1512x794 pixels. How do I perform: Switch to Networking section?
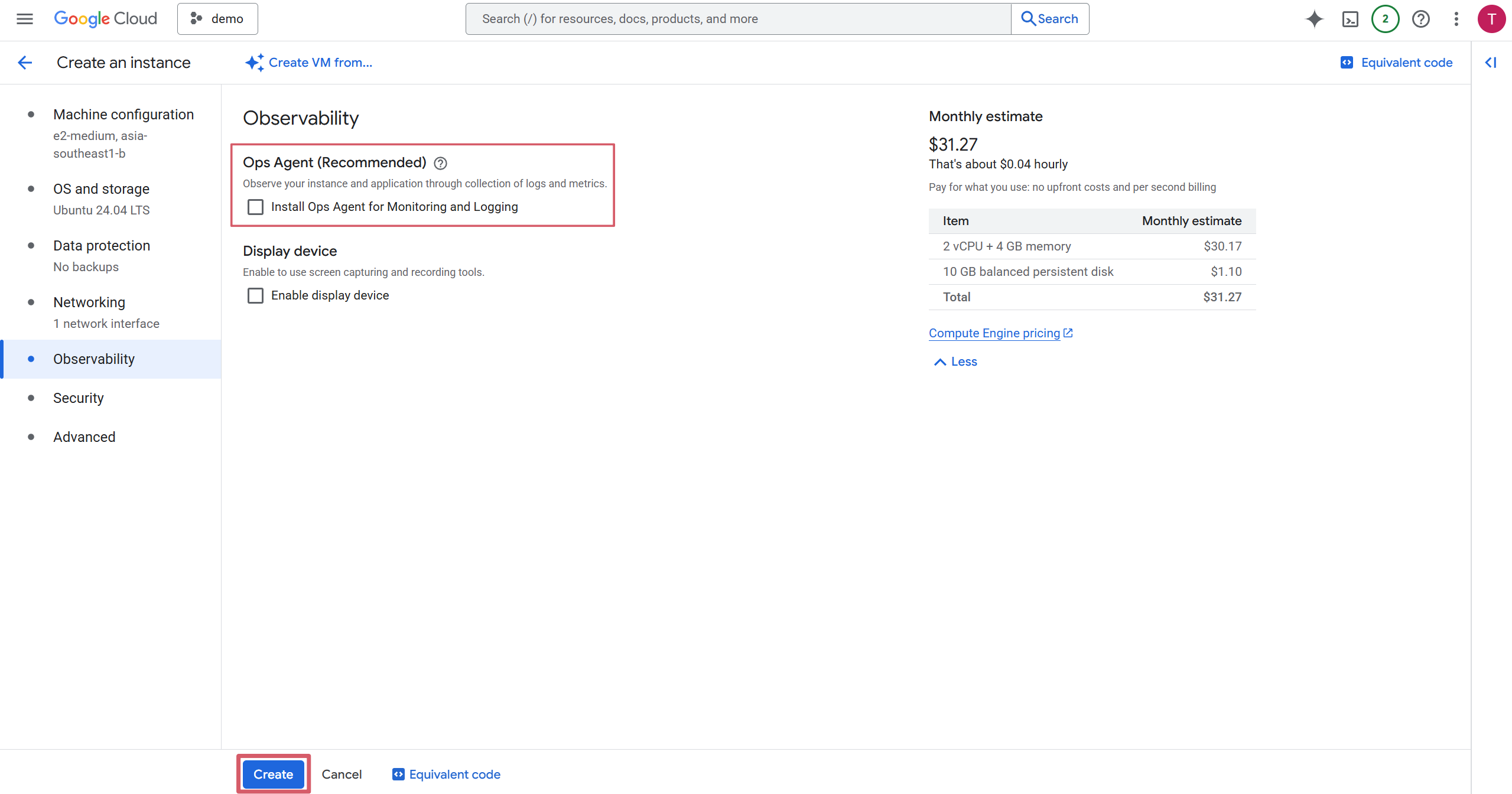(x=89, y=302)
